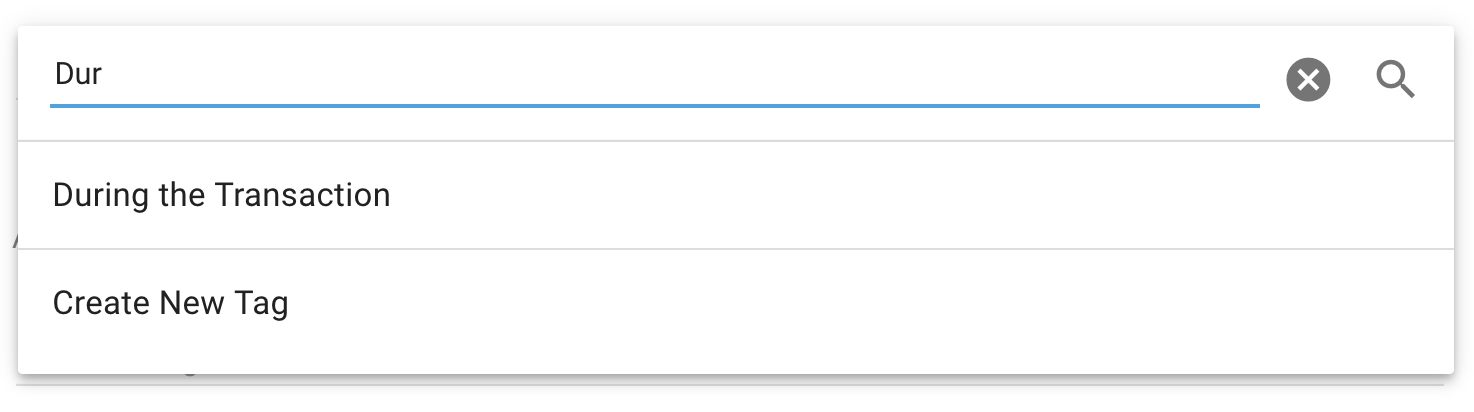Choose the "Create New Tag" option
The image size is (1474, 412).
[x=171, y=303]
